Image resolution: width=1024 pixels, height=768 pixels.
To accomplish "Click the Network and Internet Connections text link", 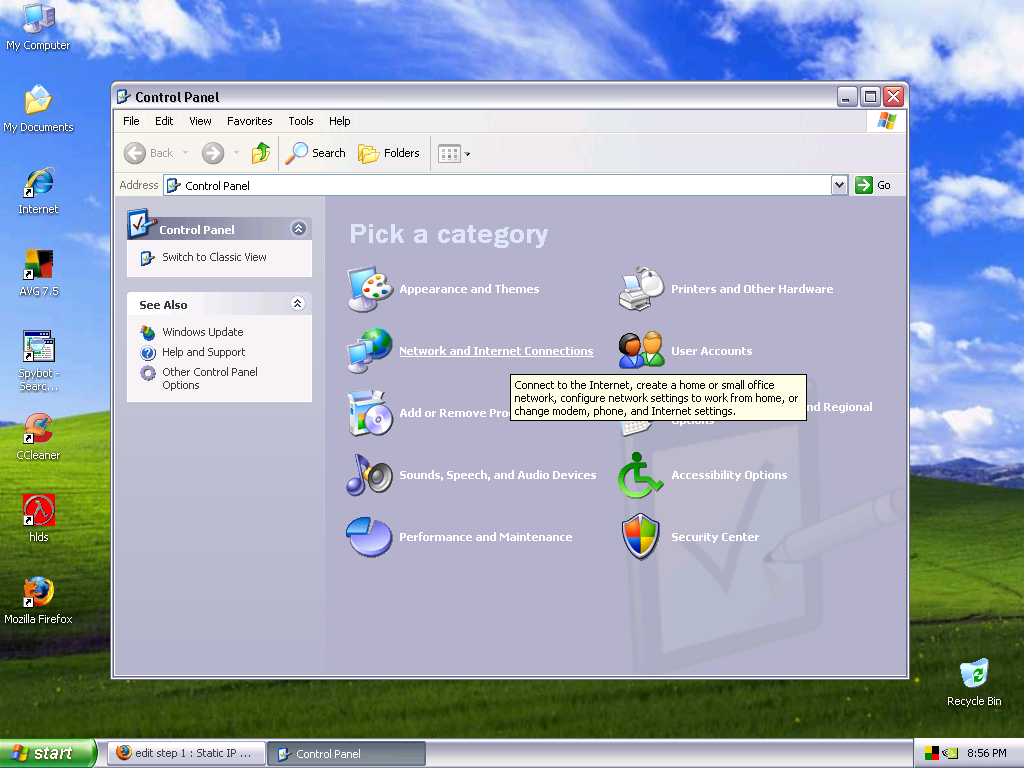I will [496, 351].
